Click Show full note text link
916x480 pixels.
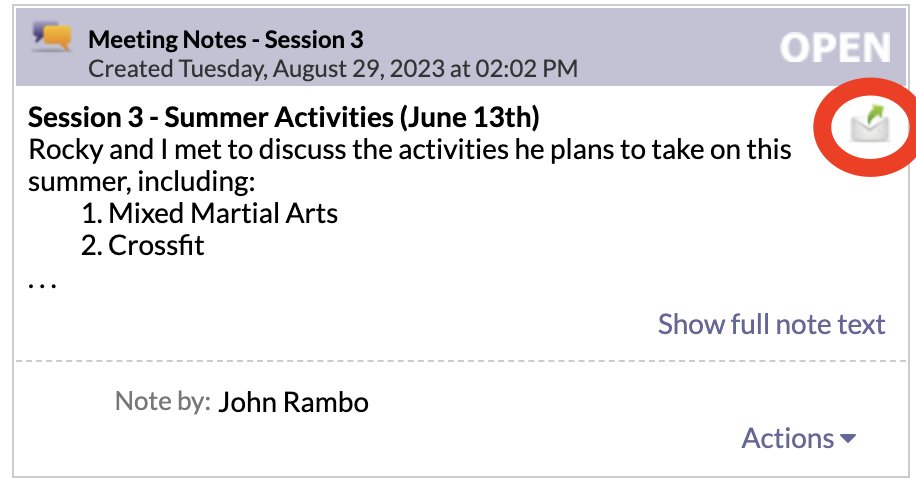[x=772, y=324]
